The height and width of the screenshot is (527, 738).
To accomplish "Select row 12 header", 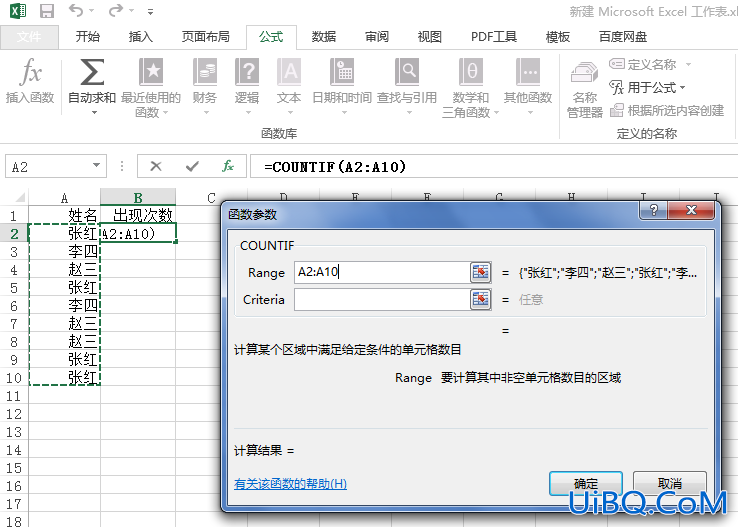I will click(14, 414).
